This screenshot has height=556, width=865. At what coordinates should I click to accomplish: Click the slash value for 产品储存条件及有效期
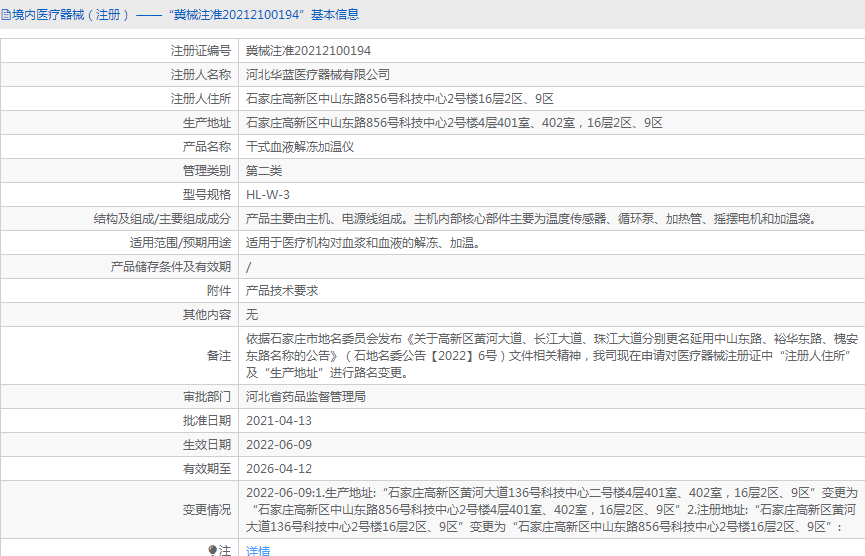pyautogui.click(x=248, y=267)
